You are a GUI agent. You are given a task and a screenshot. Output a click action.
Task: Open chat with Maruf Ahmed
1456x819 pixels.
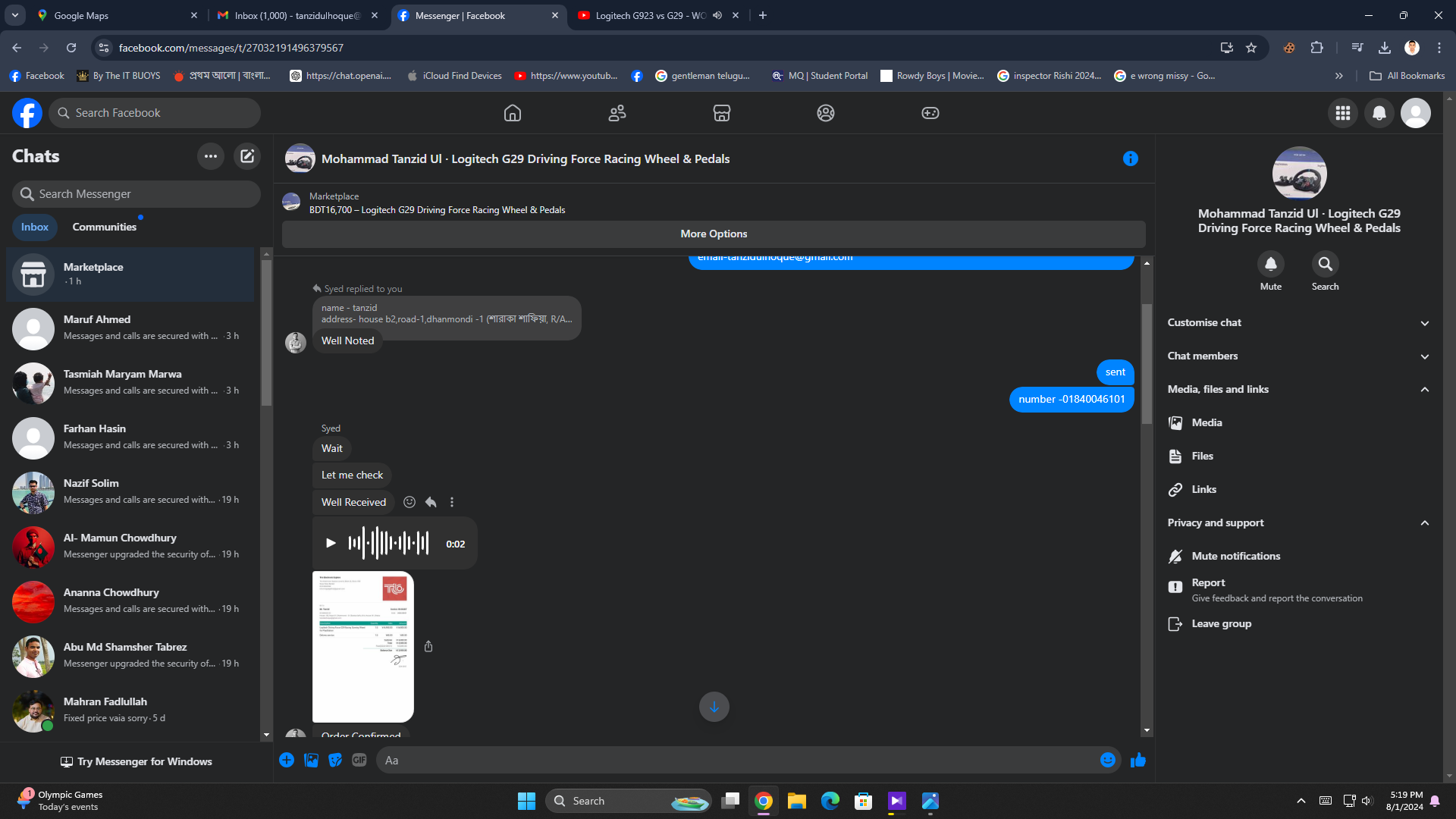(x=130, y=329)
